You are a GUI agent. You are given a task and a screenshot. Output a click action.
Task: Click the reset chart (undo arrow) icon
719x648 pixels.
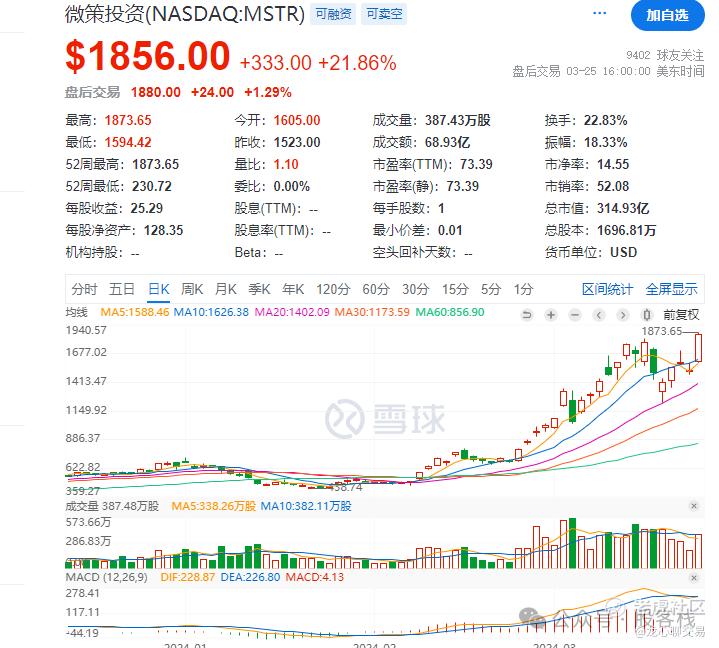(x=527, y=315)
